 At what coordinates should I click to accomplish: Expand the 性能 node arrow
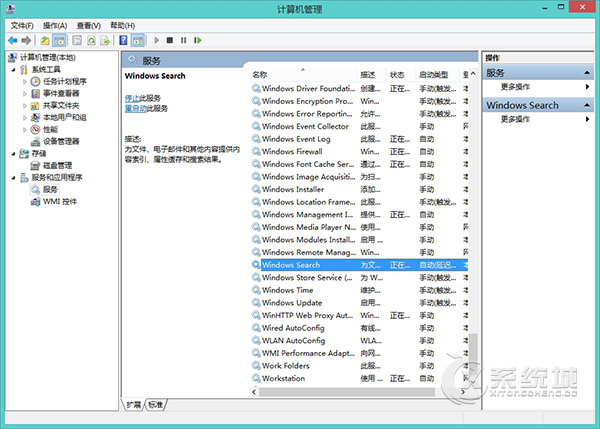pos(24,129)
